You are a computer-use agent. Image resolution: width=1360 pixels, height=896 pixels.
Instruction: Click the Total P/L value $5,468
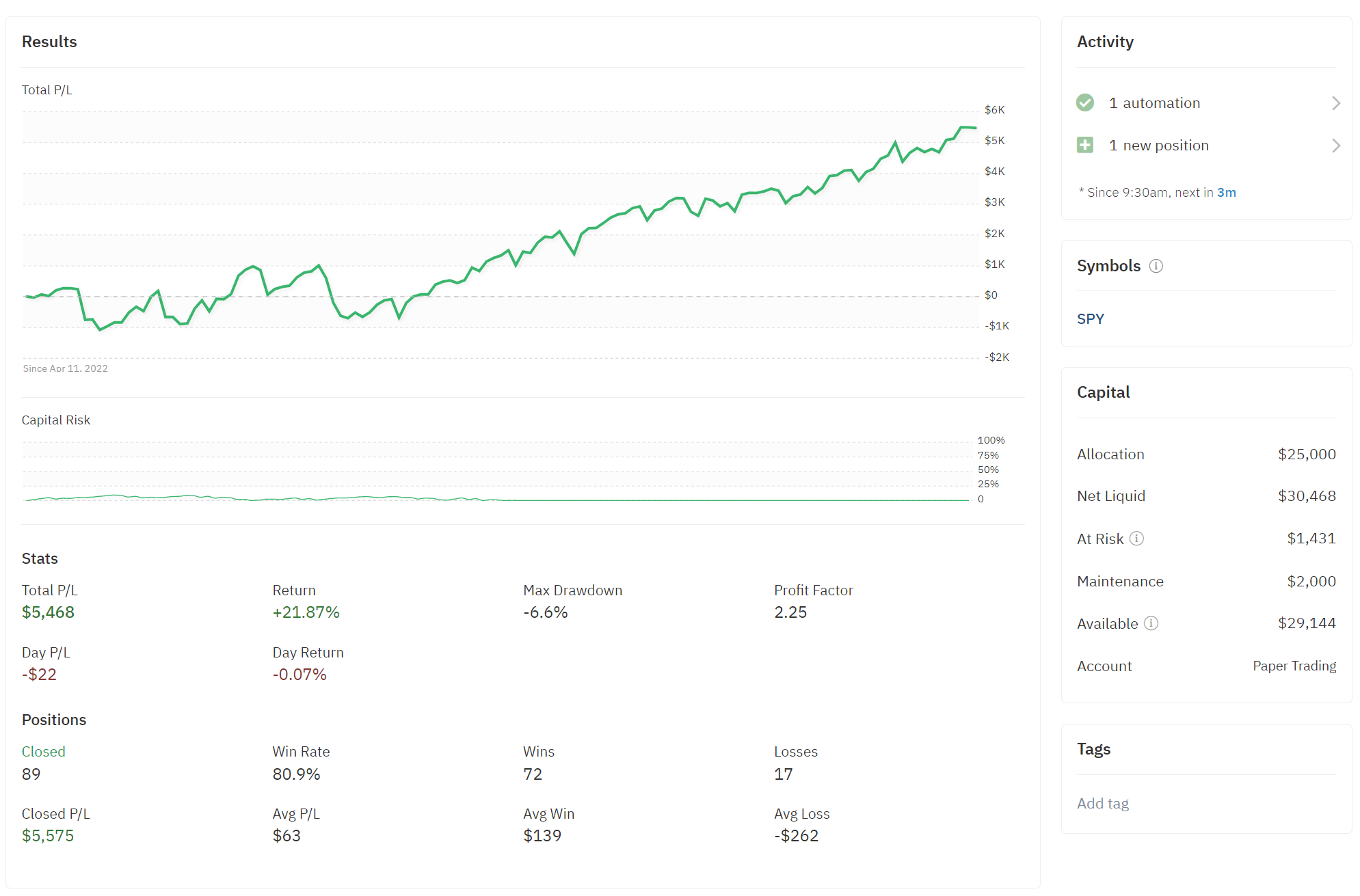coord(48,612)
